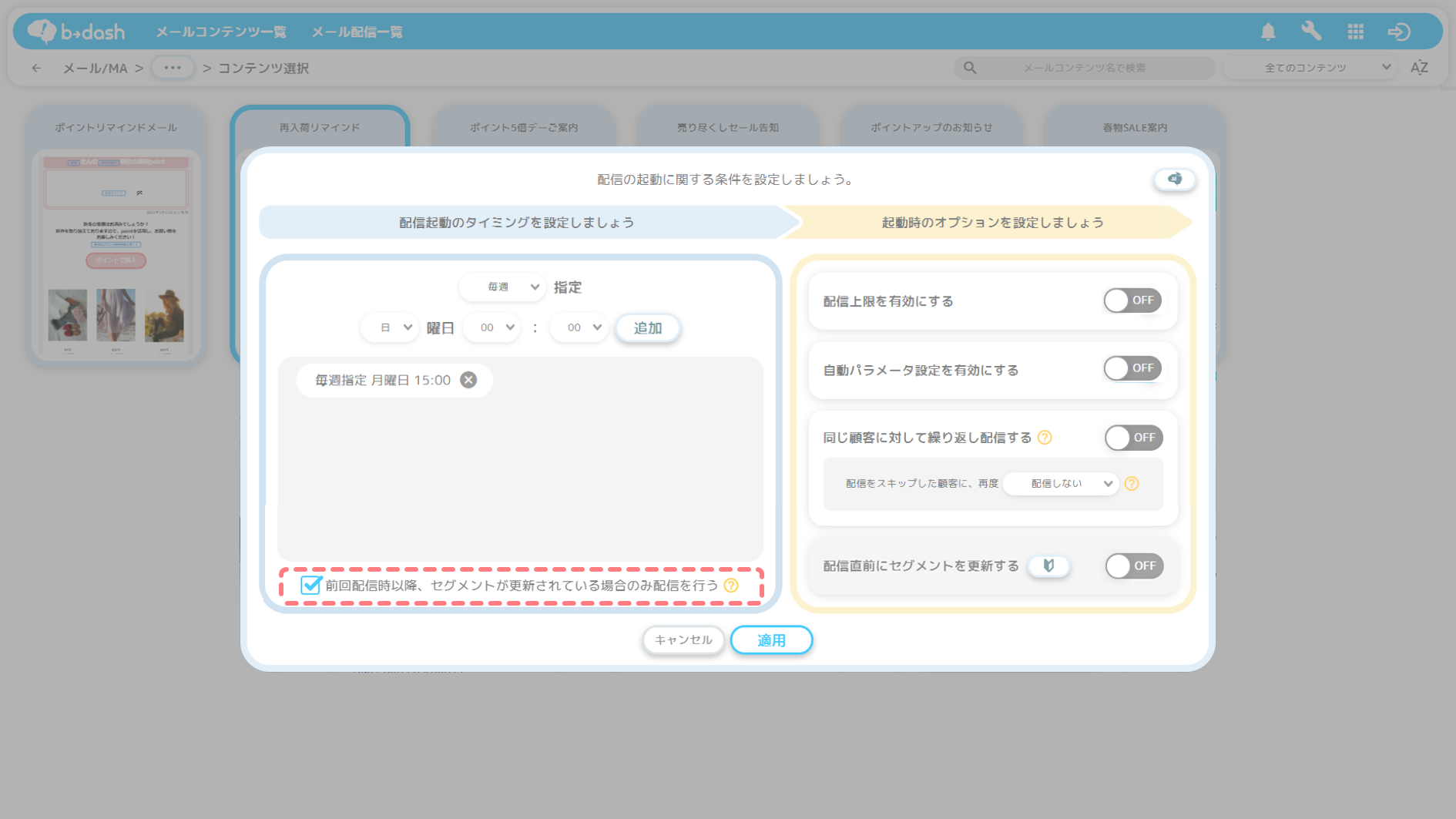
Task: Click メール/MA breadcrumb link
Action: 95,68
